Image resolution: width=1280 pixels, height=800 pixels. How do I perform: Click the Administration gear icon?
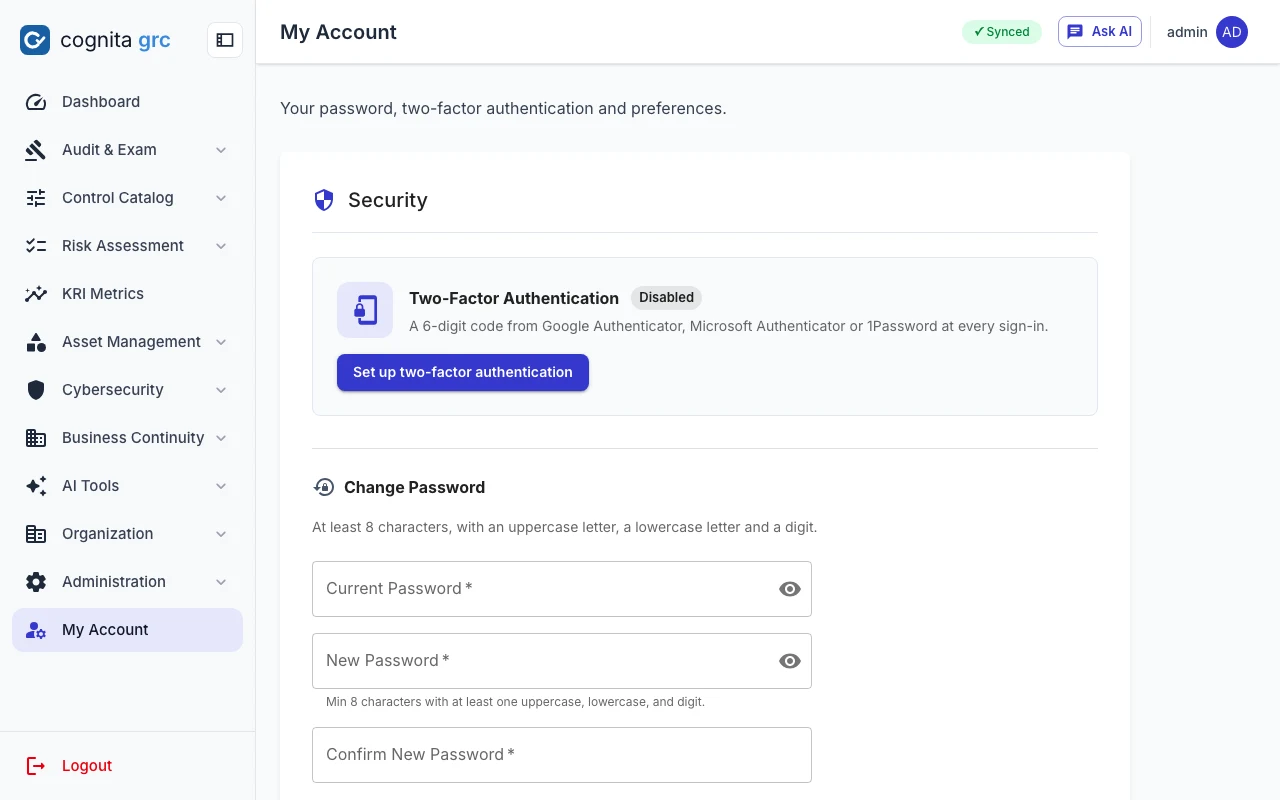pos(36,582)
